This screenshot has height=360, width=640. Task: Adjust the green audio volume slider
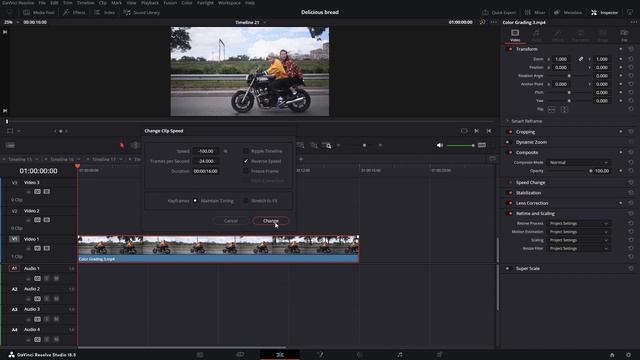pyautogui.click(x=460, y=145)
